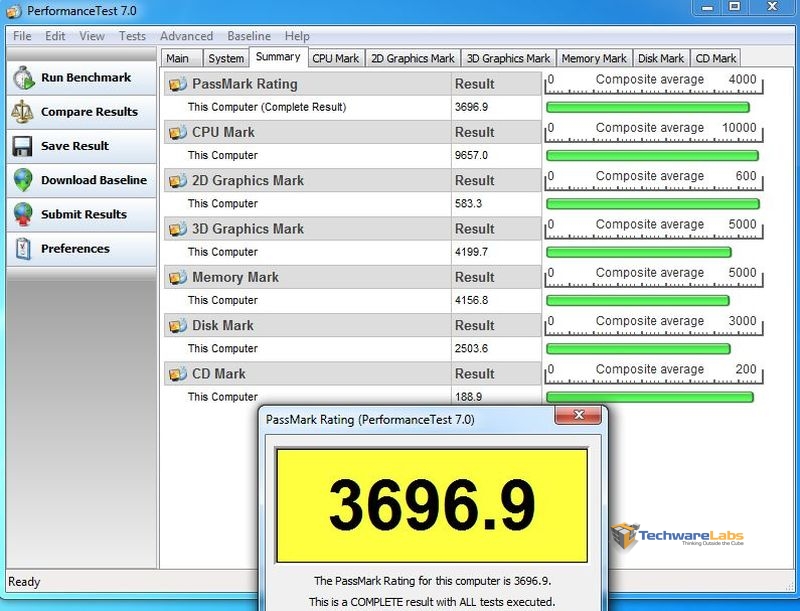Switch to the System tab
Image resolution: width=800 pixels, height=611 pixels.
[x=226, y=58]
